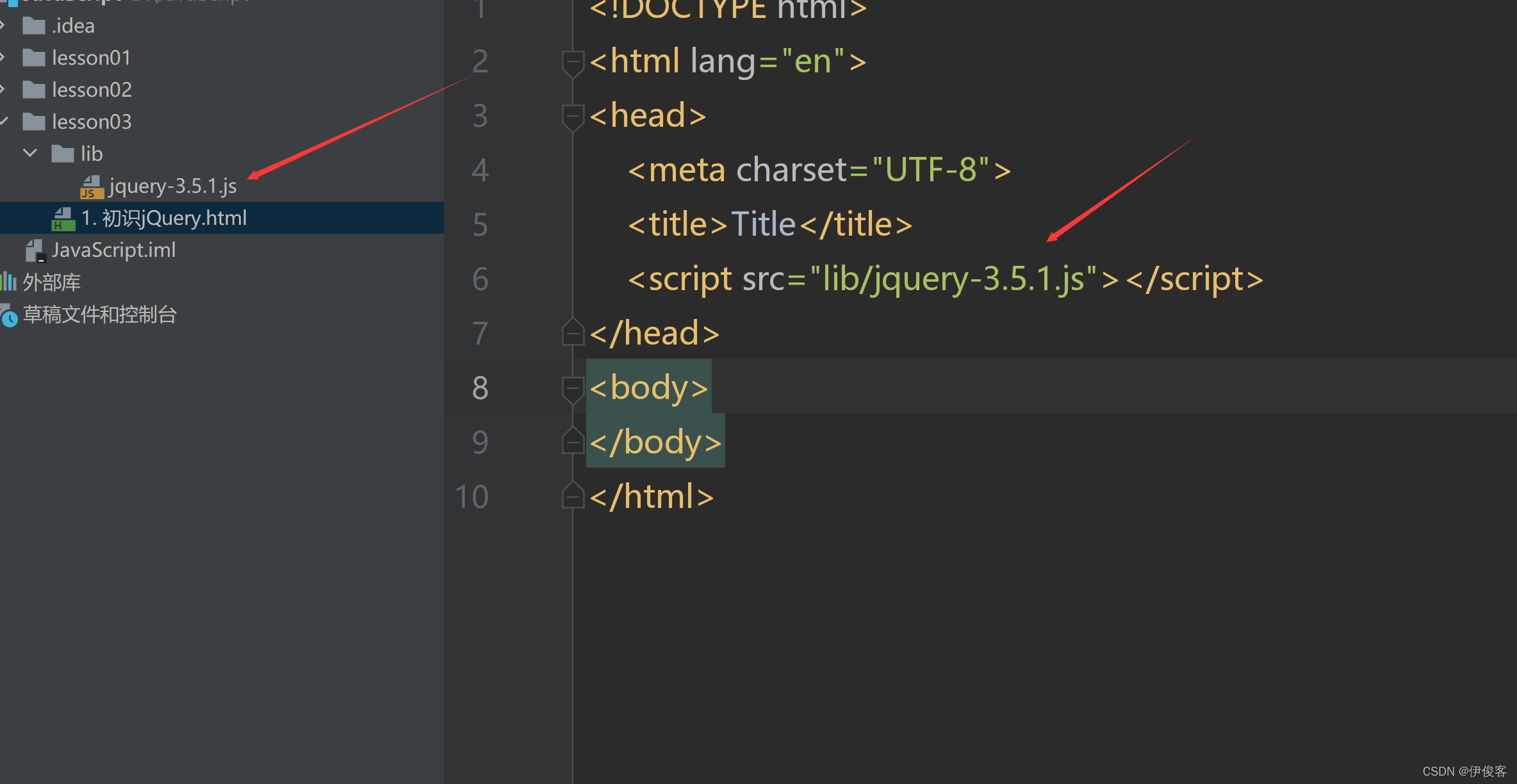The width and height of the screenshot is (1517, 784).
Task: Click the </body> closing tag
Action: (656, 443)
